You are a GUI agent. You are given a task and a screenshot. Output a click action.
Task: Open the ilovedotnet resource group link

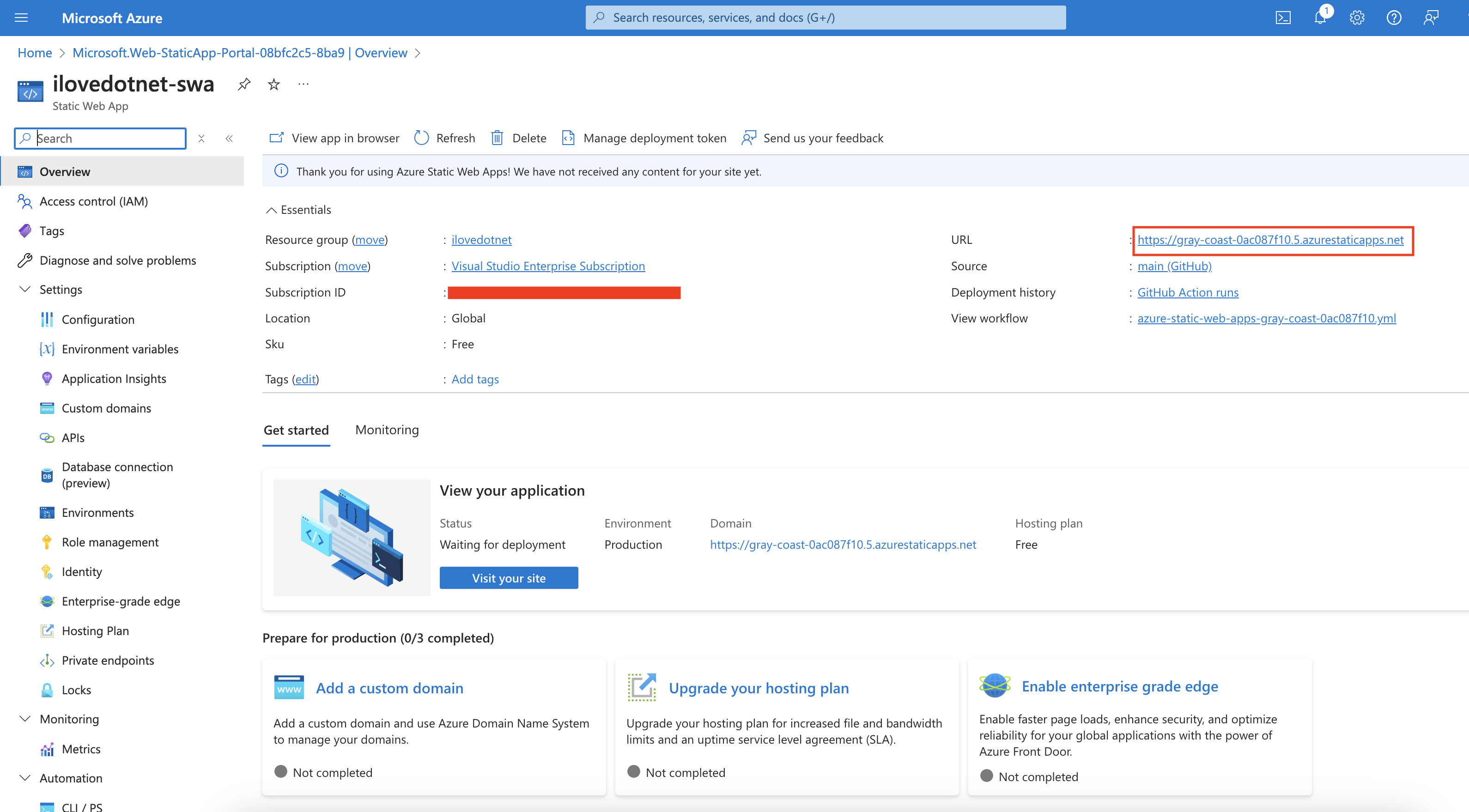click(481, 240)
